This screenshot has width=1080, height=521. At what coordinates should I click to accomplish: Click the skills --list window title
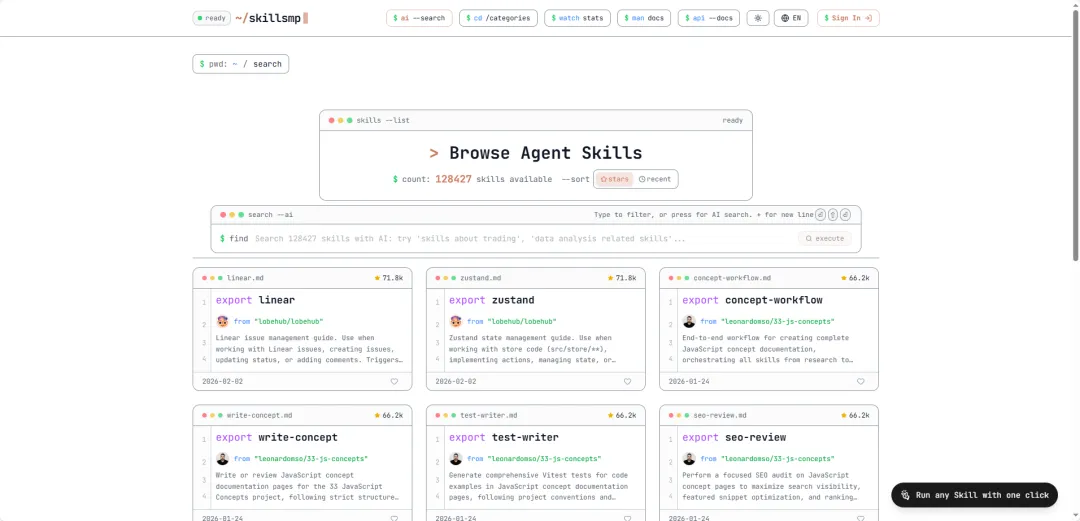tap(383, 120)
